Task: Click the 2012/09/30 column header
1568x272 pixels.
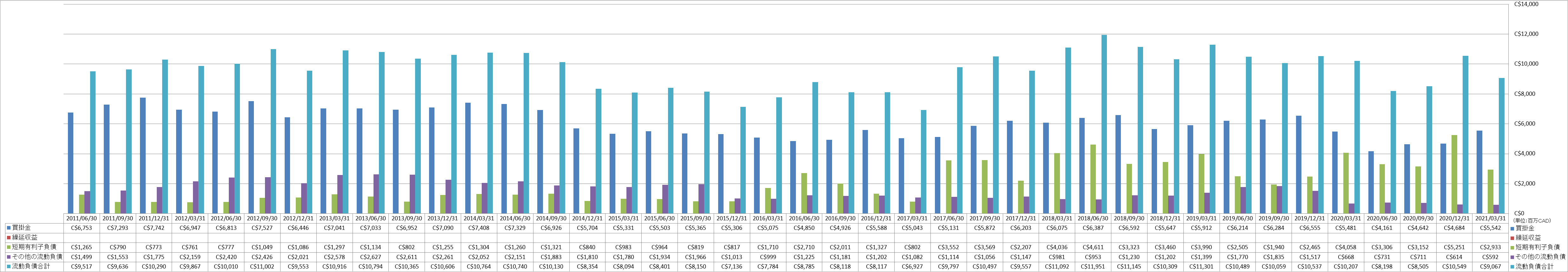Action: pyautogui.click(x=263, y=218)
